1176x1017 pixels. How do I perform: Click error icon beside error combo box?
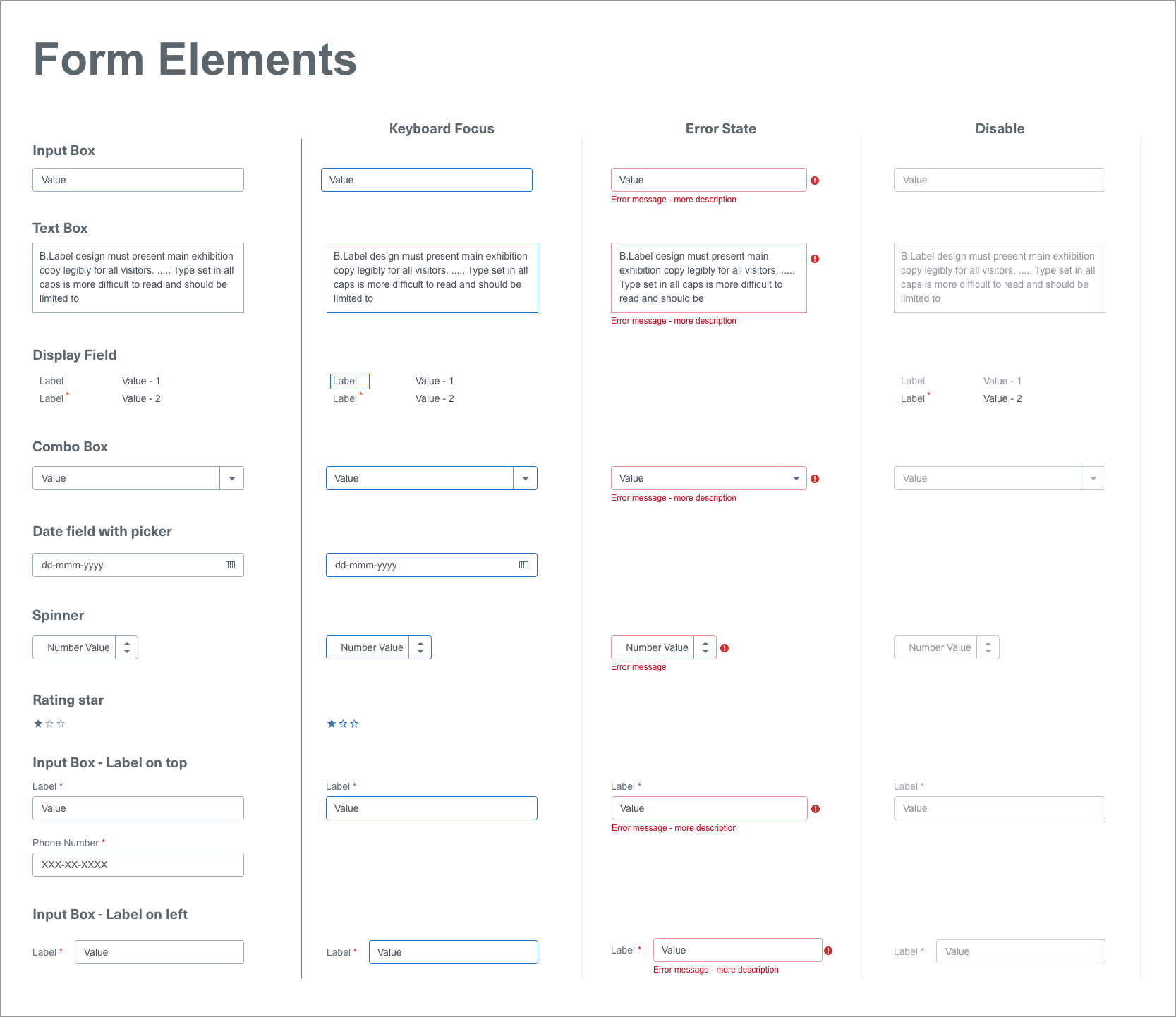tap(815, 479)
